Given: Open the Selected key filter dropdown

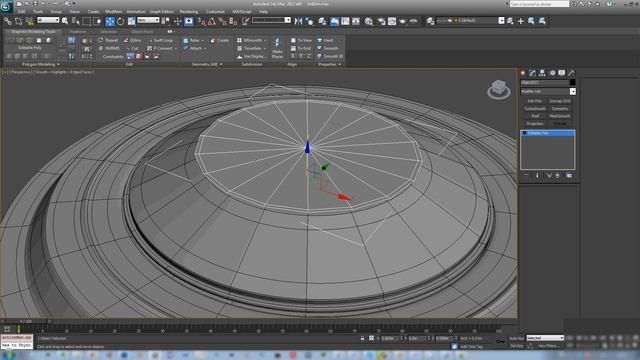Looking at the screenshot, I should click(545, 338).
